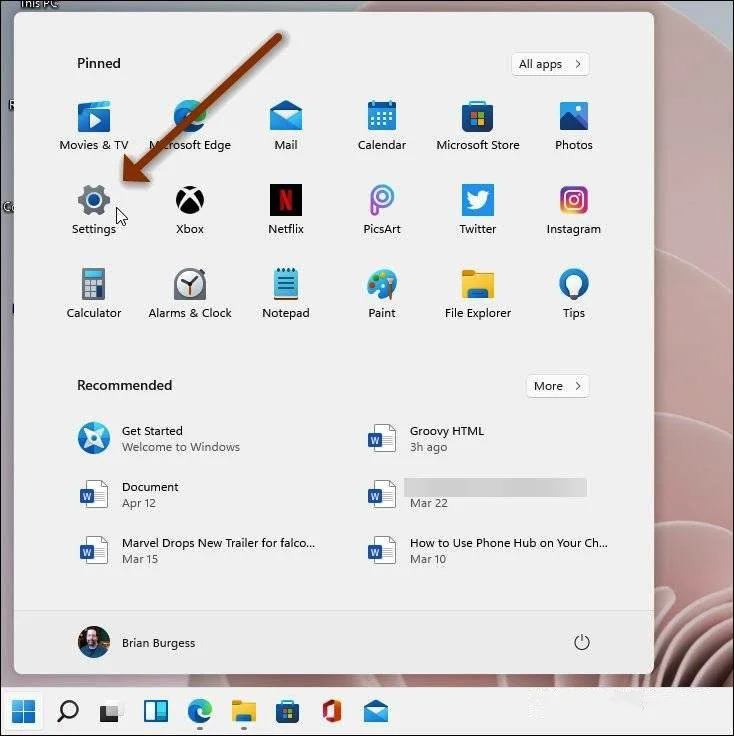This screenshot has width=734, height=736.
Task: Open the Twitter app
Action: tap(478, 209)
